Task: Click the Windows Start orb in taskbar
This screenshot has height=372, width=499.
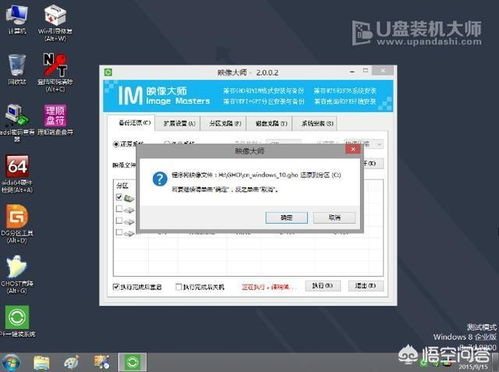Action: click(10, 363)
